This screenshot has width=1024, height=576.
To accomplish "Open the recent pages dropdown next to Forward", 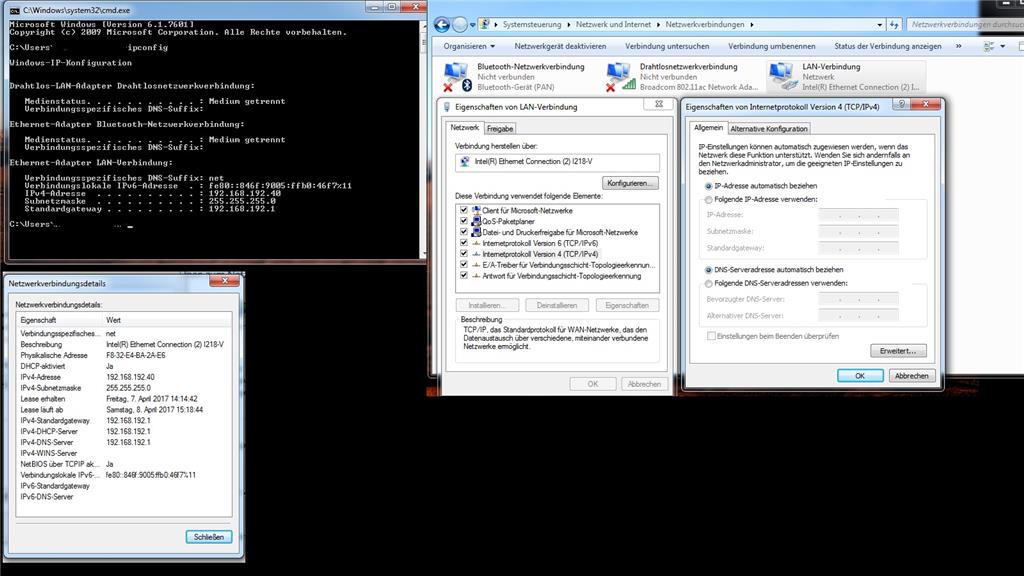I will pos(472,25).
